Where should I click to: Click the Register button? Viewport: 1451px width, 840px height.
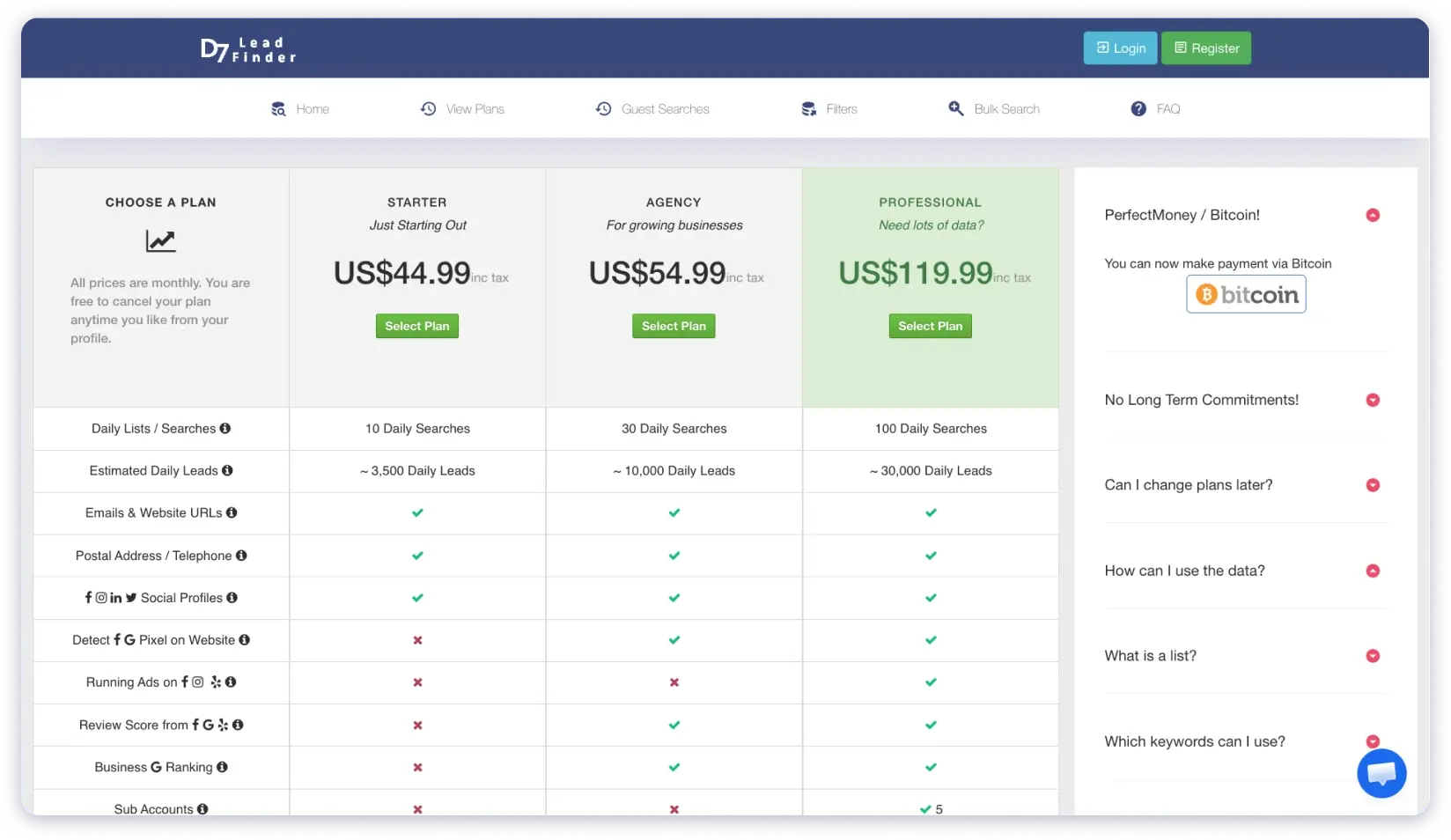(1206, 48)
